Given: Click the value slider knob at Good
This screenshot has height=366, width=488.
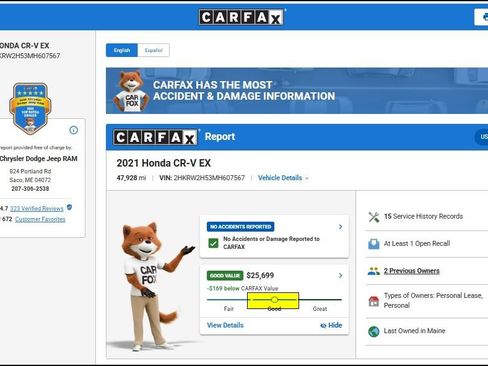Looking at the screenshot, I should (x=274, y=300).
